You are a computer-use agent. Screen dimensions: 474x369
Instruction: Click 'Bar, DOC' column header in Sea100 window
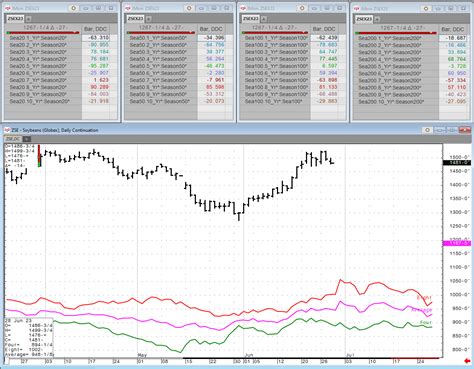324,29
